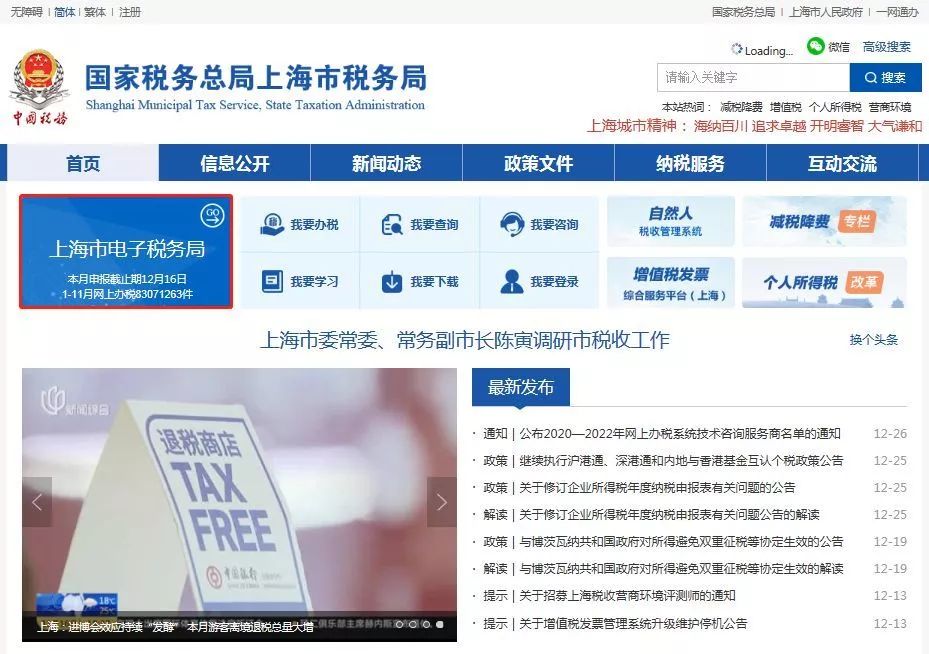Viewport: 929px width, 654px height.
Task: Open the 一网通办 top link
Action: 898,12
